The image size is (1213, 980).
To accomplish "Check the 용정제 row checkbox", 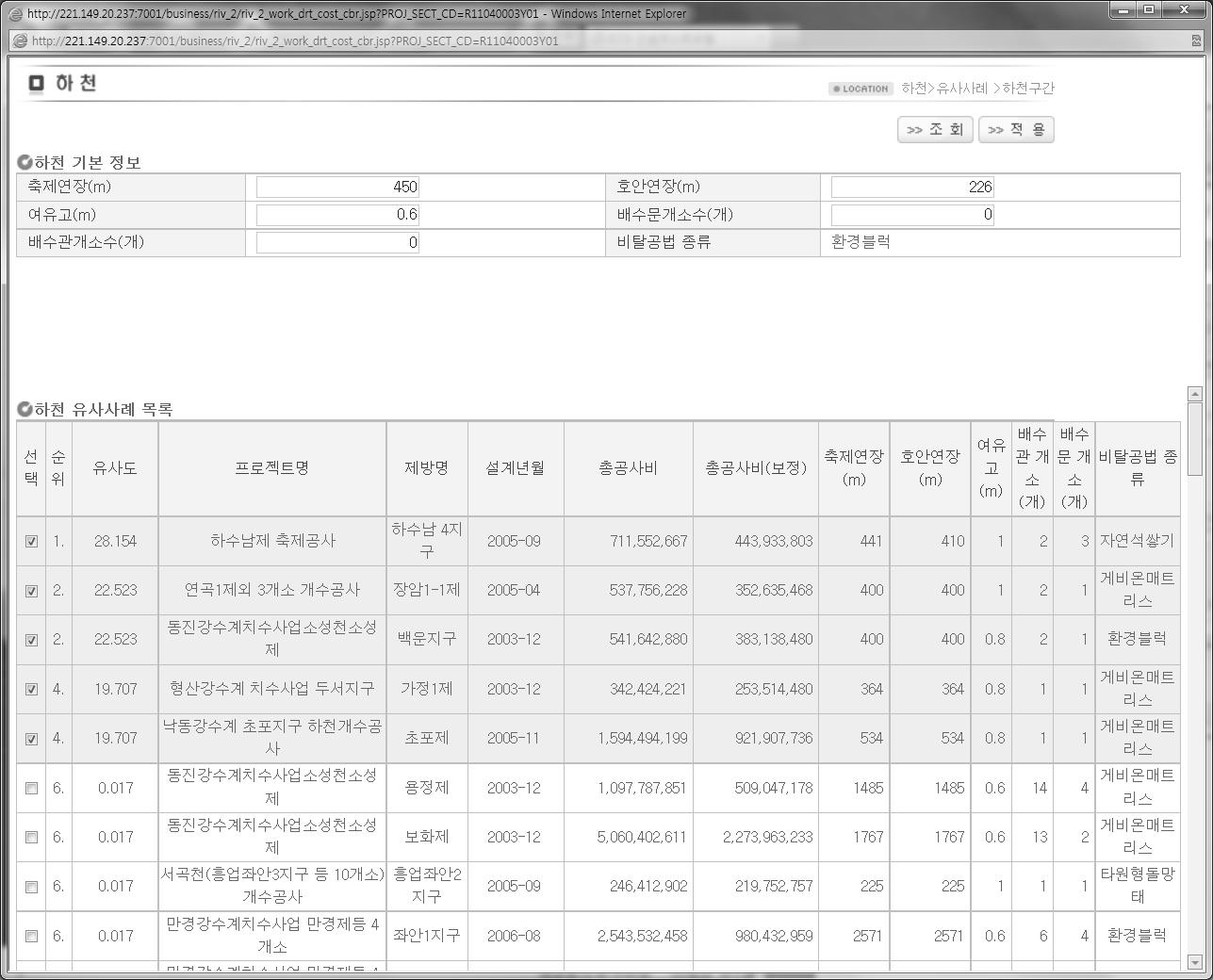I will click(31, 788).
